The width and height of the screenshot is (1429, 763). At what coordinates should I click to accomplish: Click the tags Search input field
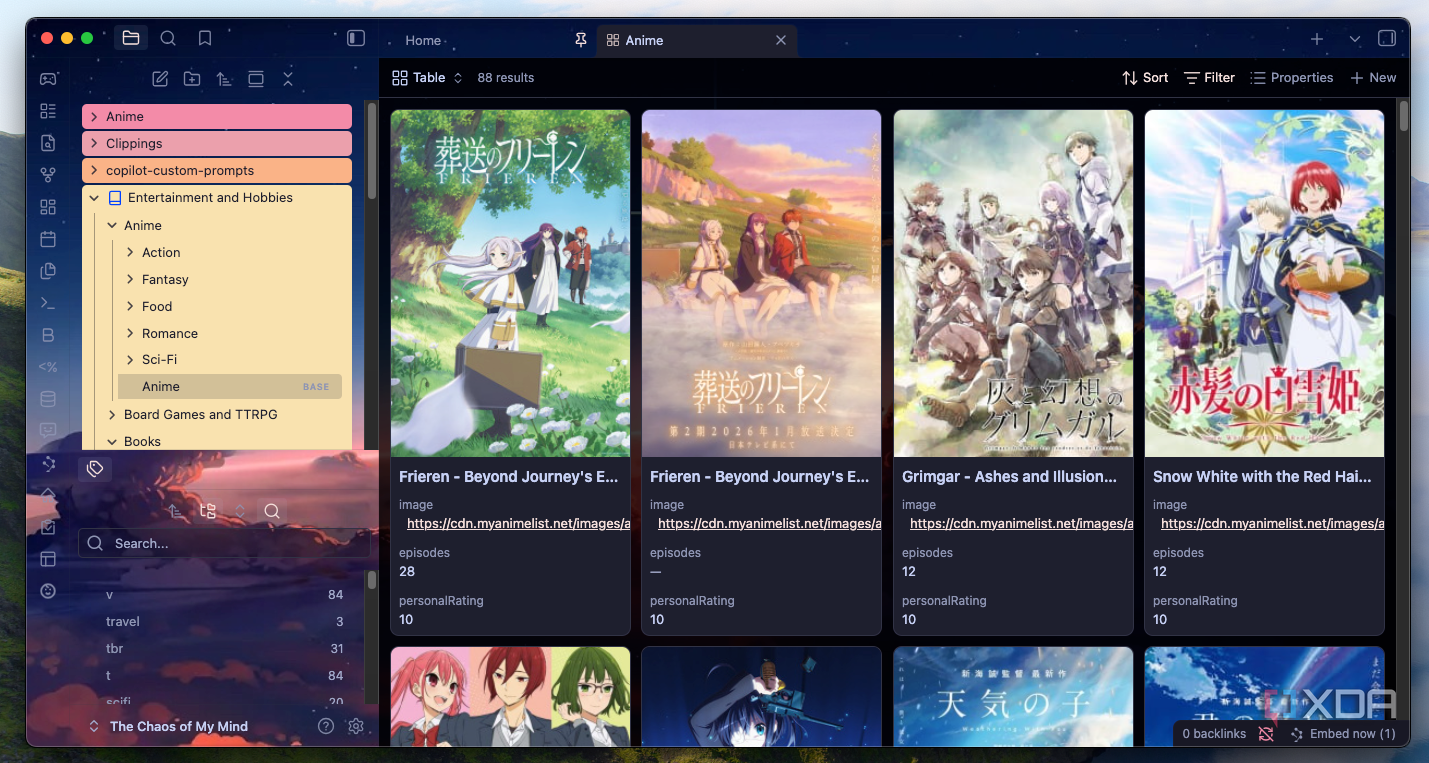point(224,543)
